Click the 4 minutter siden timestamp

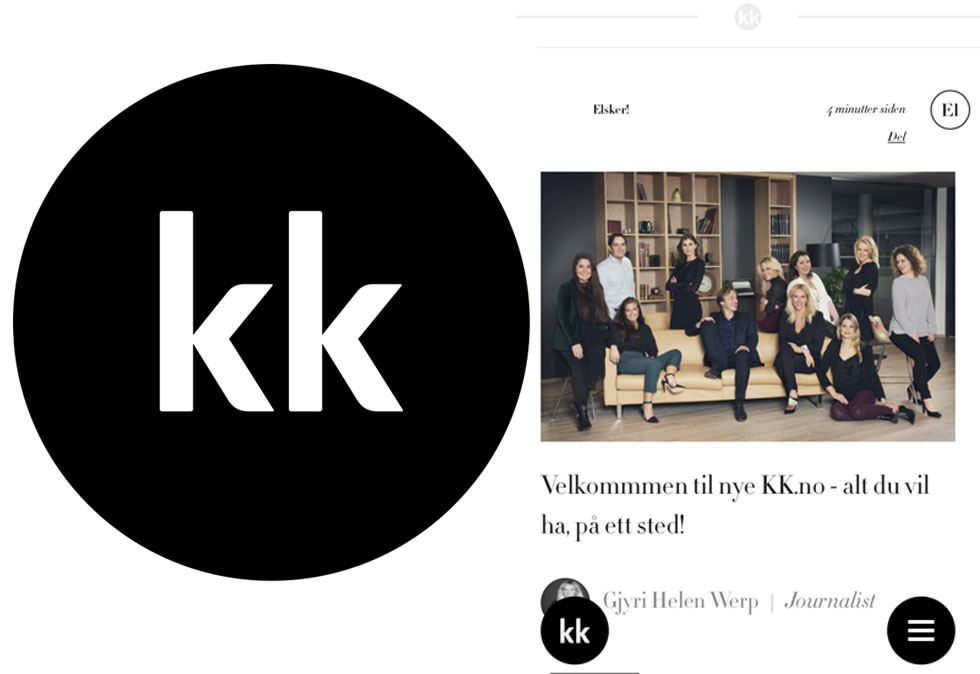[x=866, y=109]
